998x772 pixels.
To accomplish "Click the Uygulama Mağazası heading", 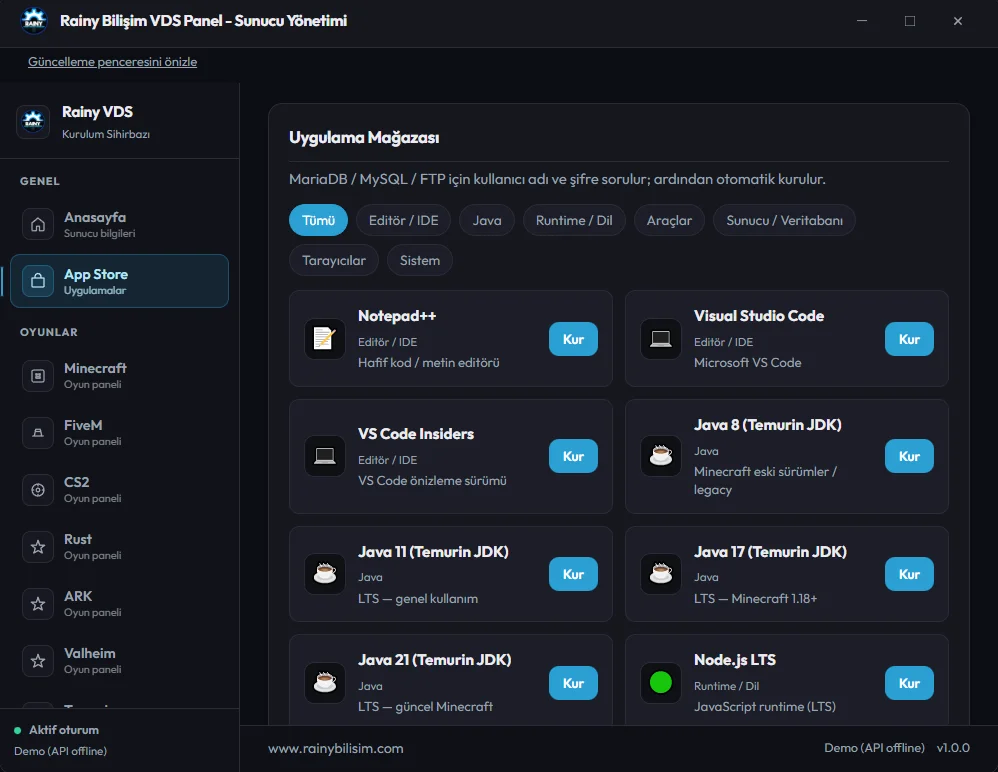I will (x=364, y=137).
